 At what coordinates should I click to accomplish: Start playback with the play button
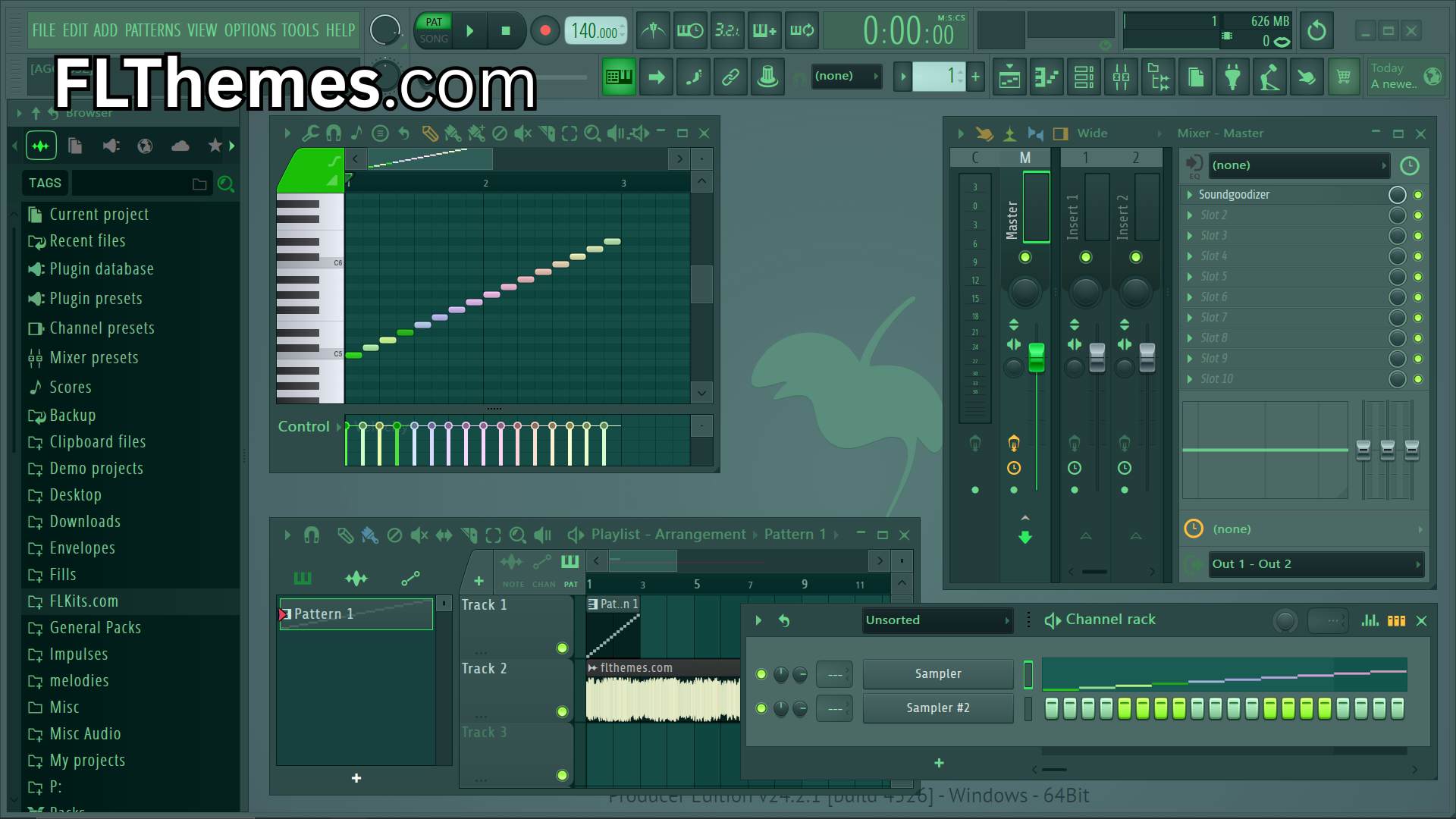tap(470, 31)
